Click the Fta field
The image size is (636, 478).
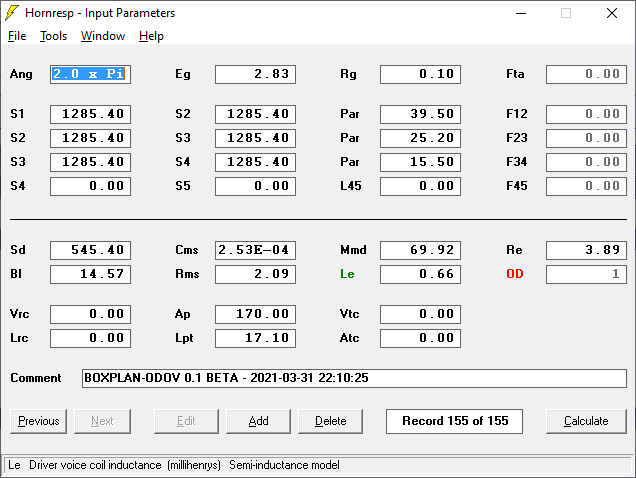[x=586, y=74]
